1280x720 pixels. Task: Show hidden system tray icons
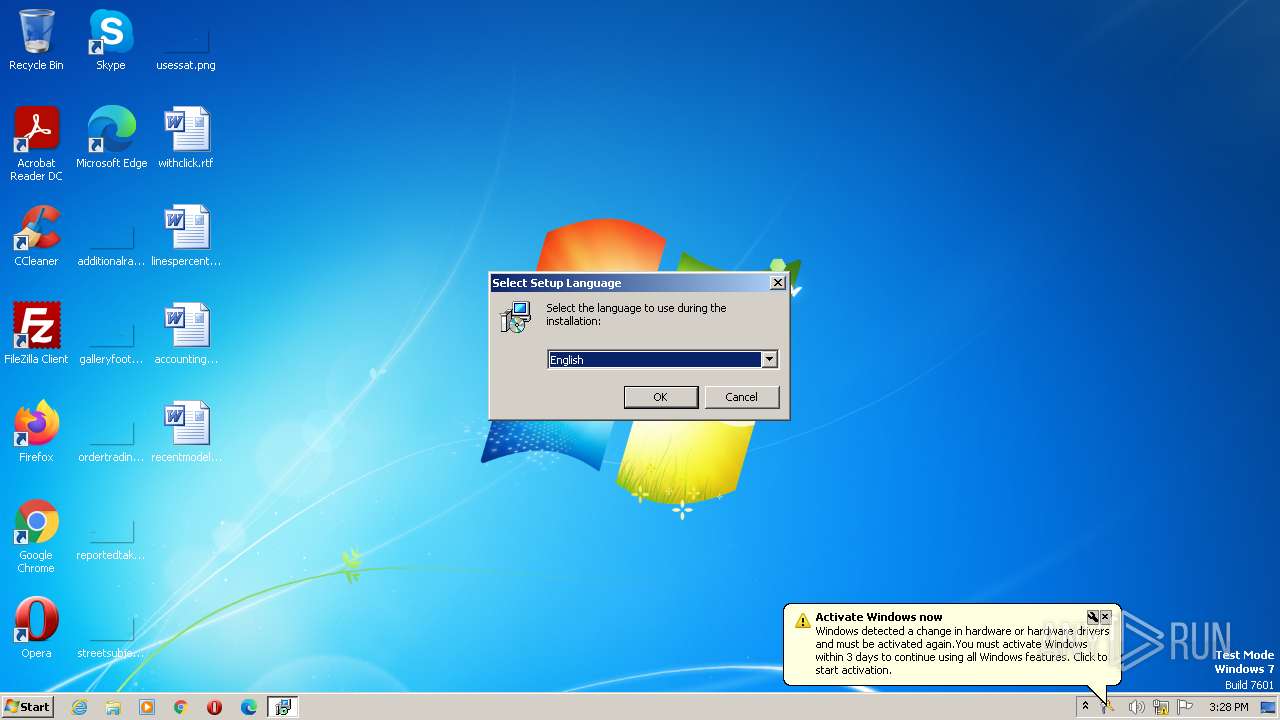pos(1085,707)
